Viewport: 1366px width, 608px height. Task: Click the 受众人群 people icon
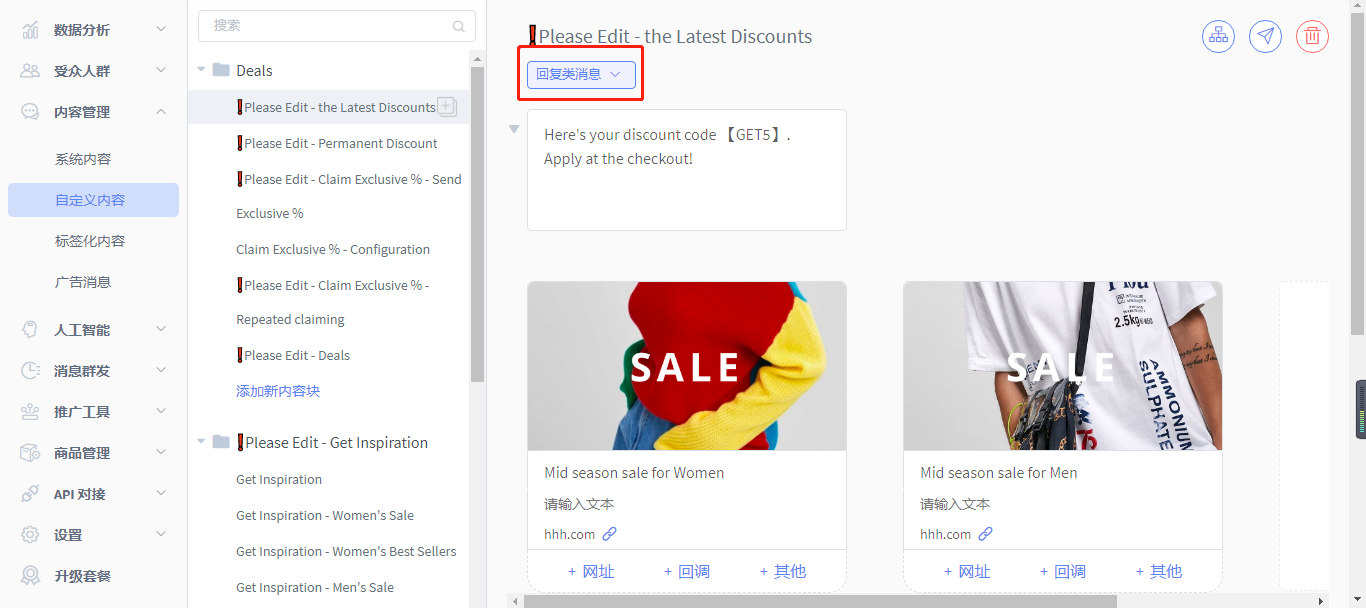31,71
